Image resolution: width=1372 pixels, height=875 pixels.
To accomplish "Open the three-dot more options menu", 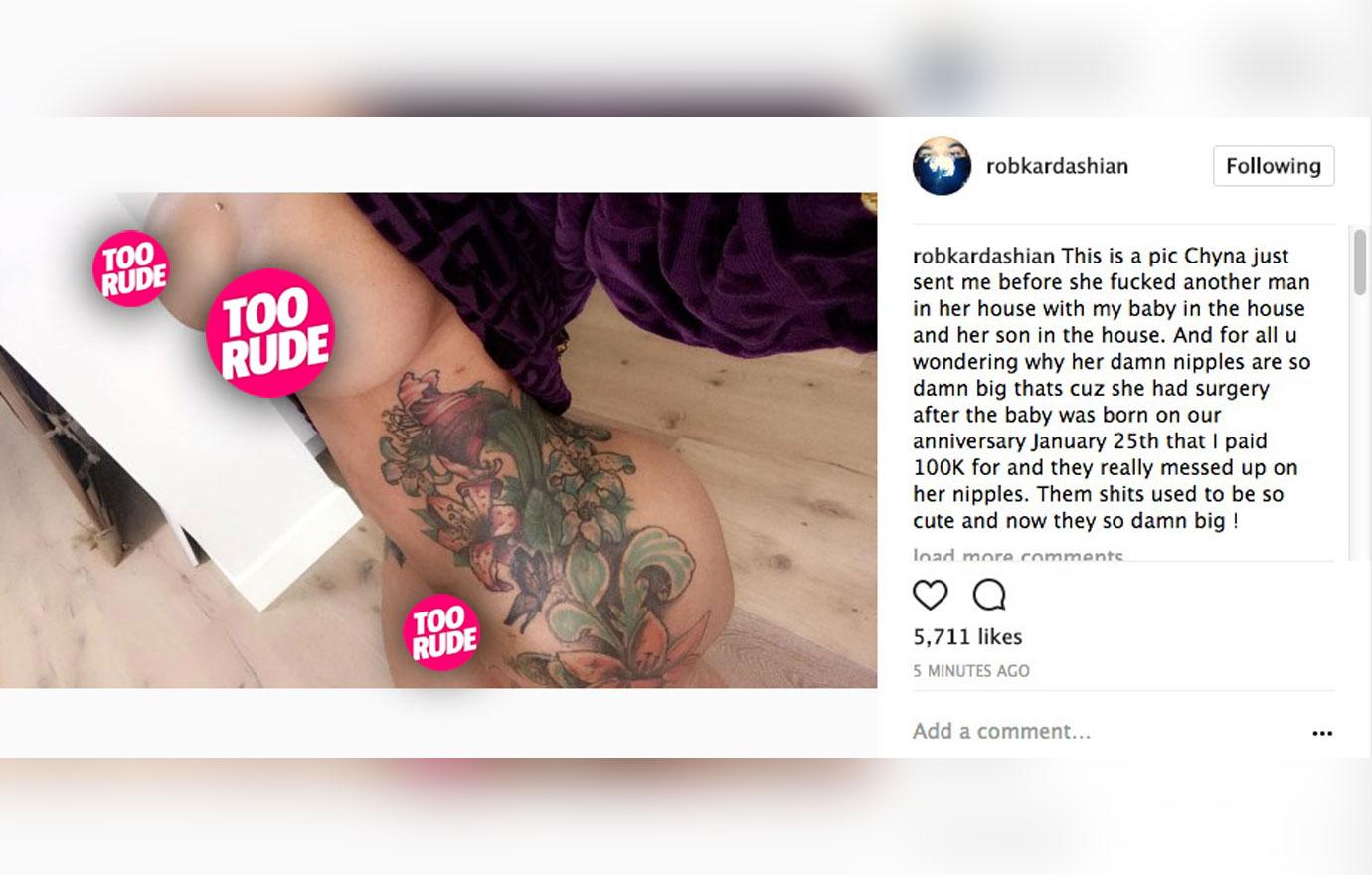I will (1321, 733).
